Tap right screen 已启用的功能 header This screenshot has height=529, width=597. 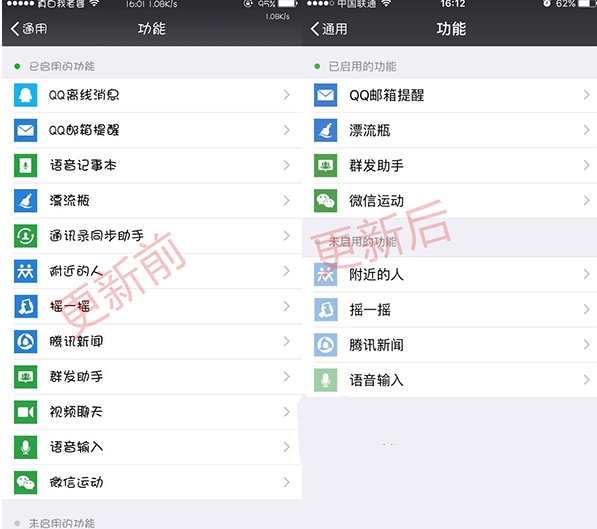coord(362,67)
